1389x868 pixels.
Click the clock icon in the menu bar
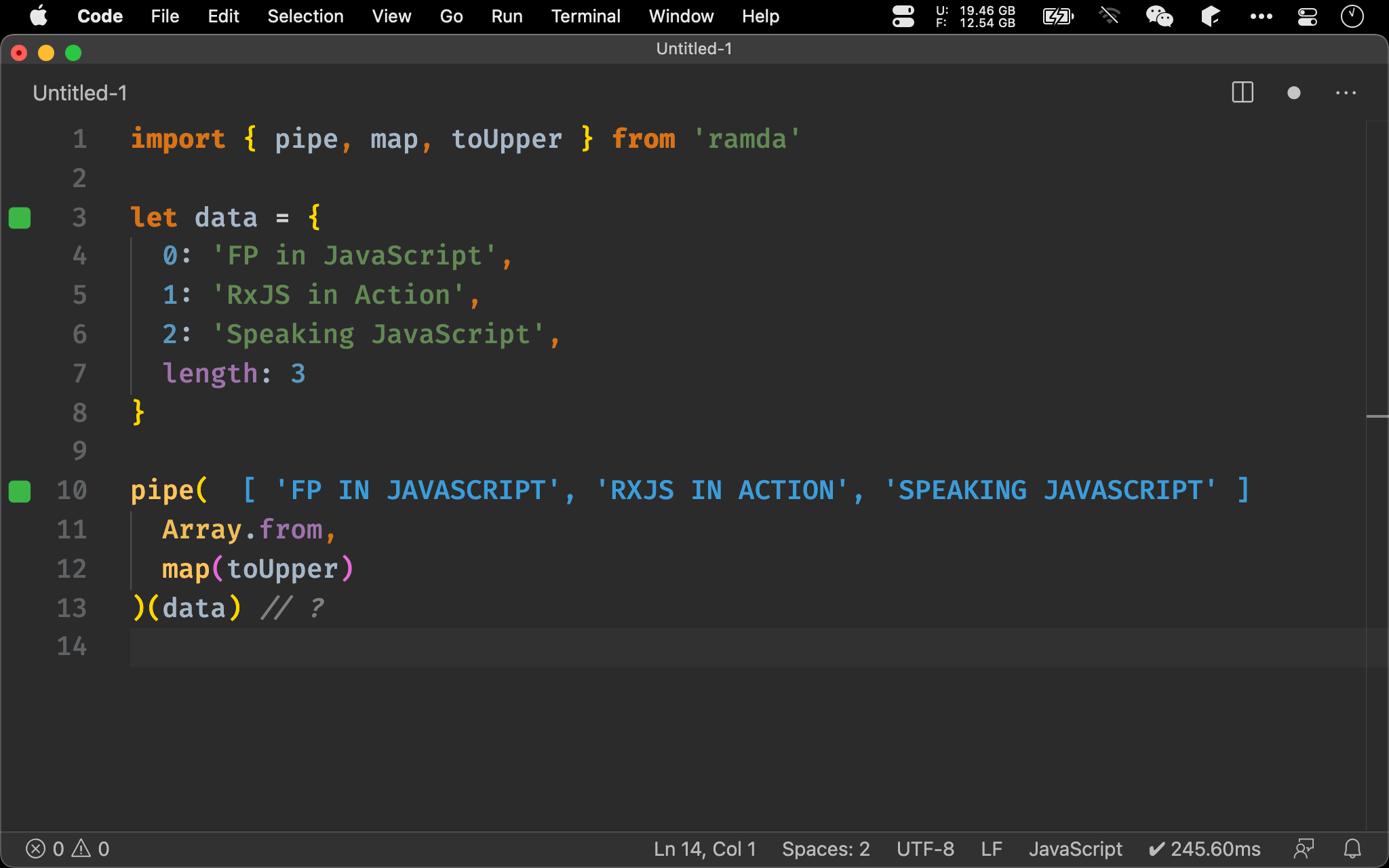[1352, 16]
